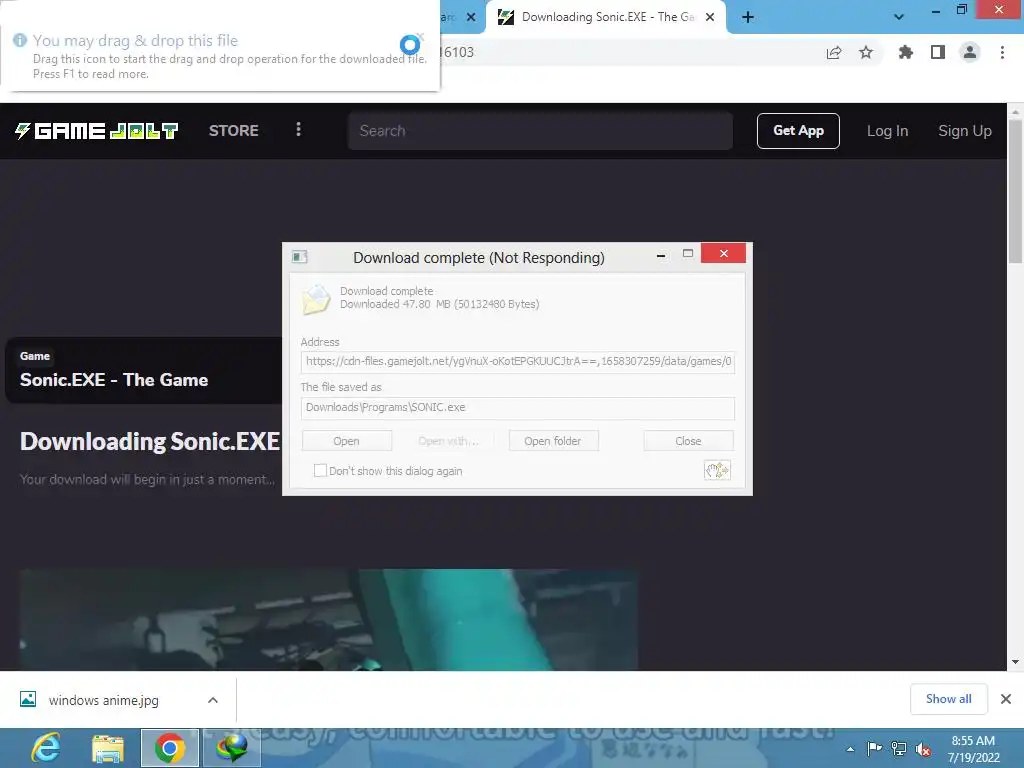Click the drag and drop hand icon in dialog
The image size is (1024, 768).
(x=717, y=470)
